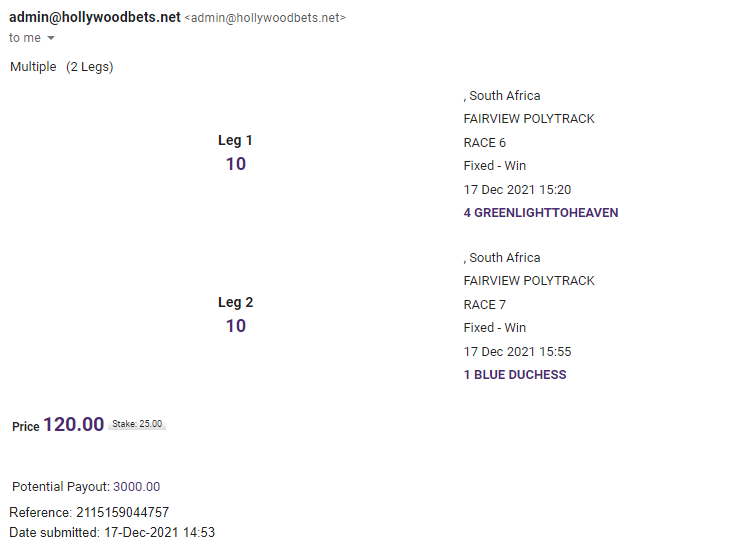Click RACE 7 text in Leg 2
Viewport: 746px width, 546px height.
point(485,305)
